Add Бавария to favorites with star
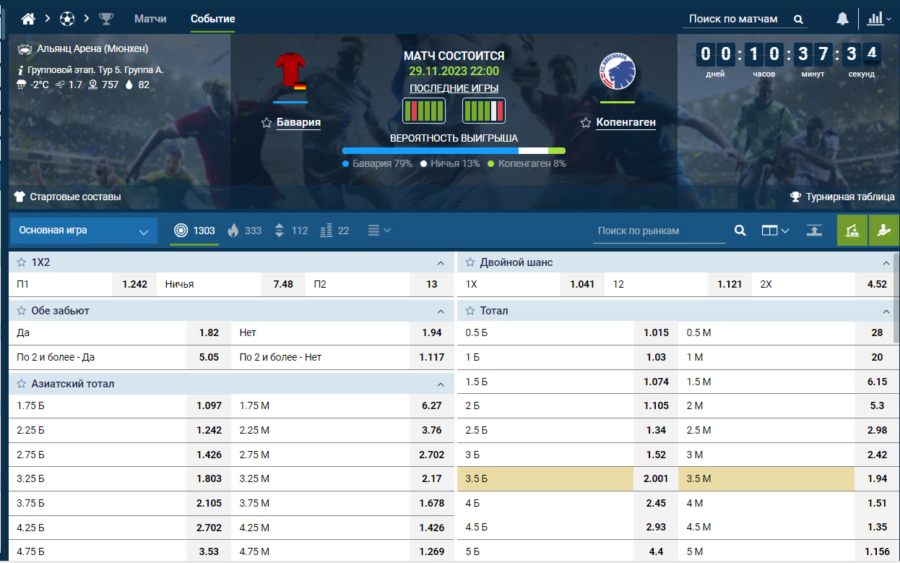 tap(266, 123)
